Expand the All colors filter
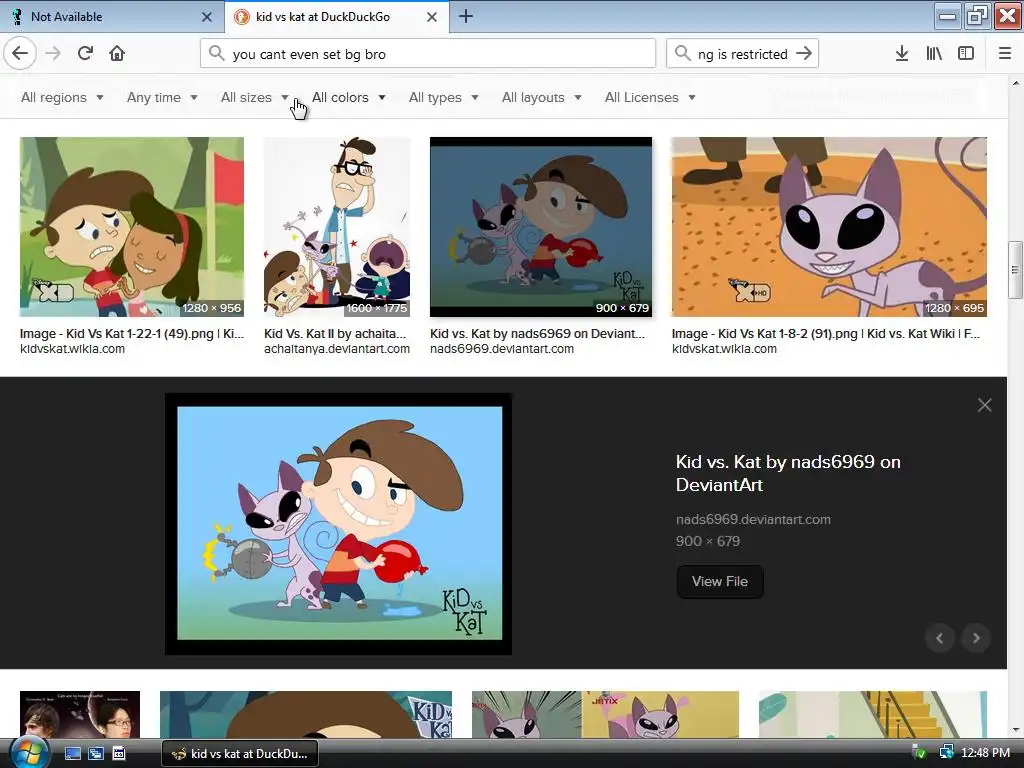The image size is (1024, 768). (x=349, y=97)
